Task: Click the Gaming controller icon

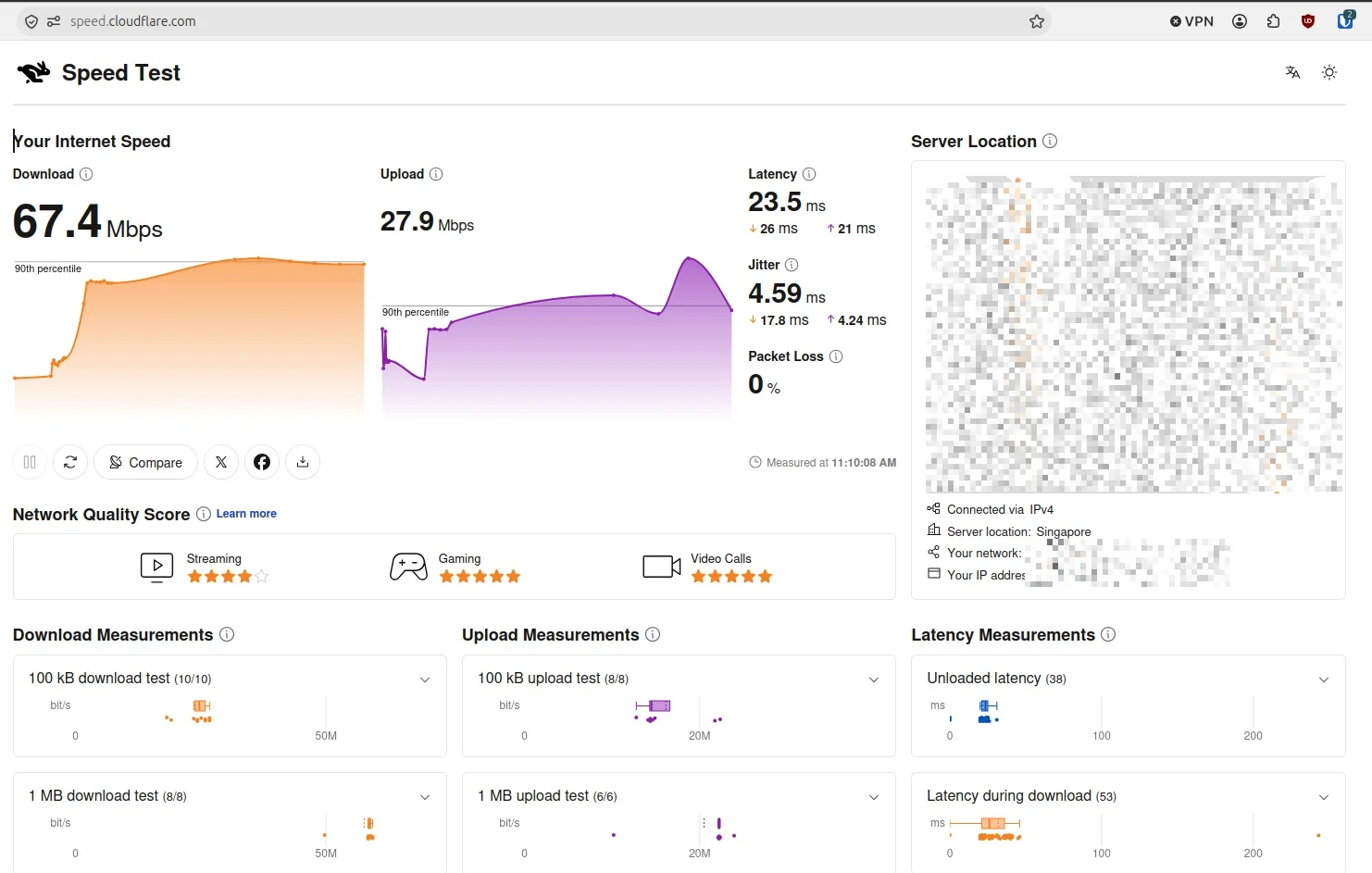Action: point(408,567)
